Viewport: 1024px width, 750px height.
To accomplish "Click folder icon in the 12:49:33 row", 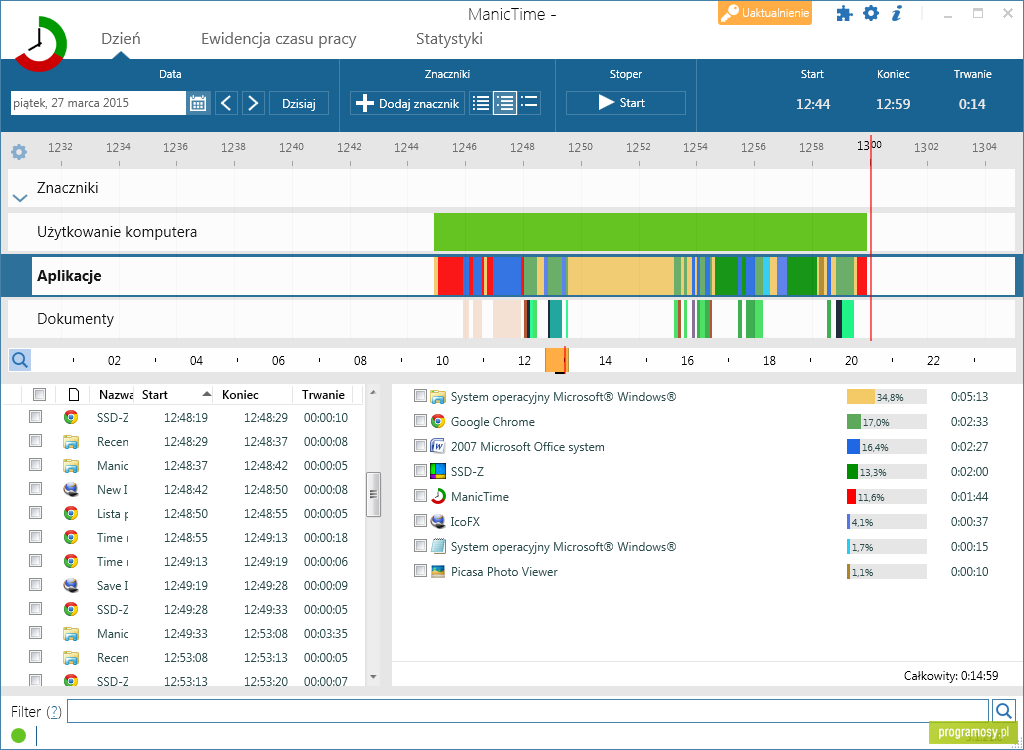I will pos(71,633).
